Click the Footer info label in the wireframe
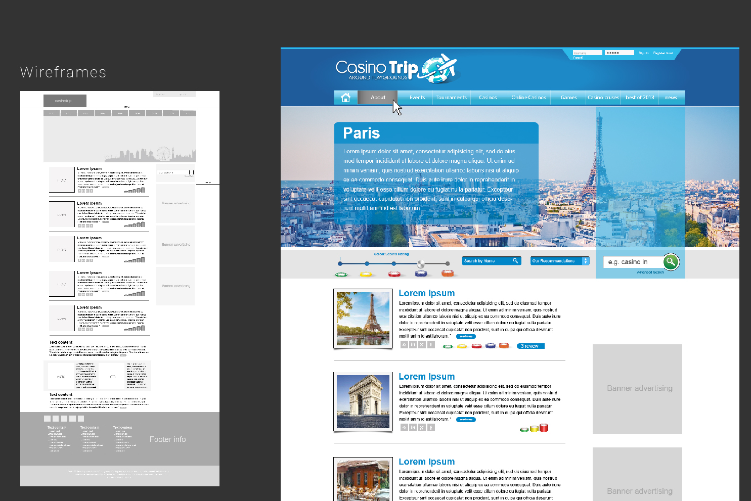 168,439
